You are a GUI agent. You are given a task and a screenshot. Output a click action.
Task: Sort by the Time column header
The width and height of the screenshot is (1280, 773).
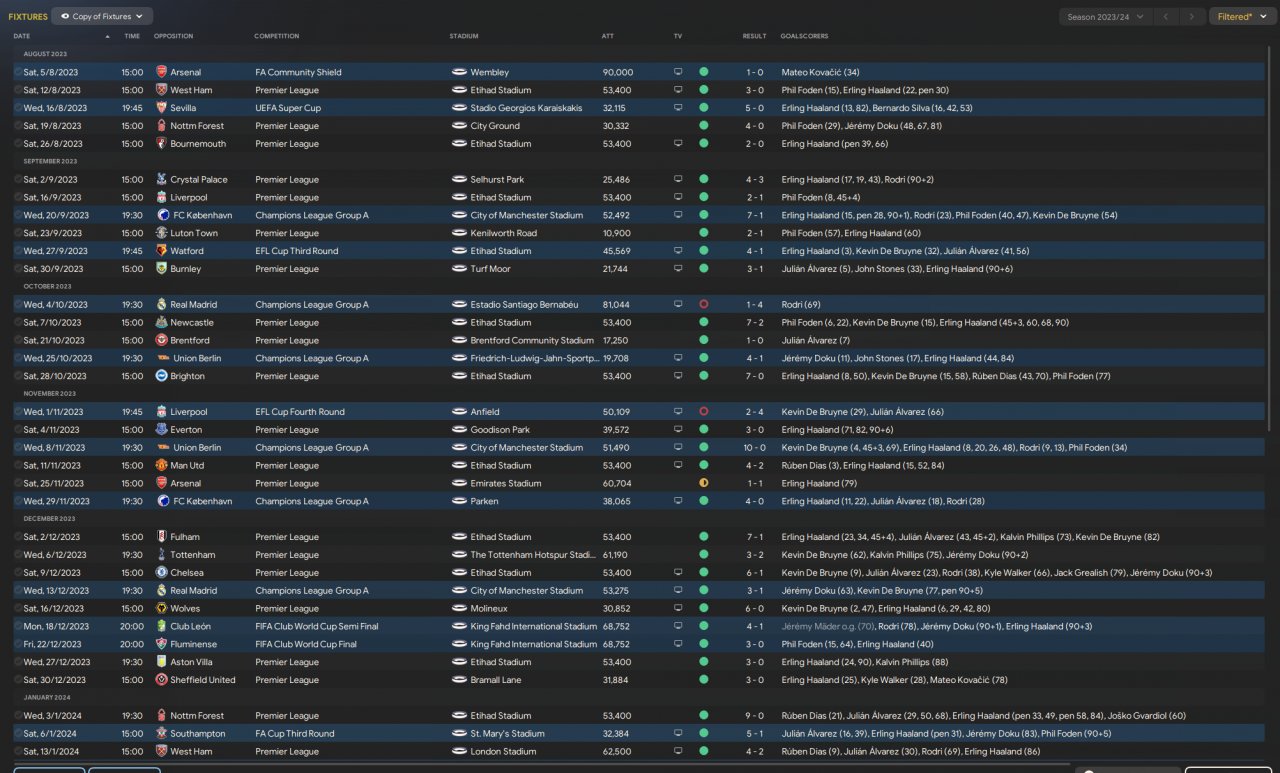[x=132, y=37]
